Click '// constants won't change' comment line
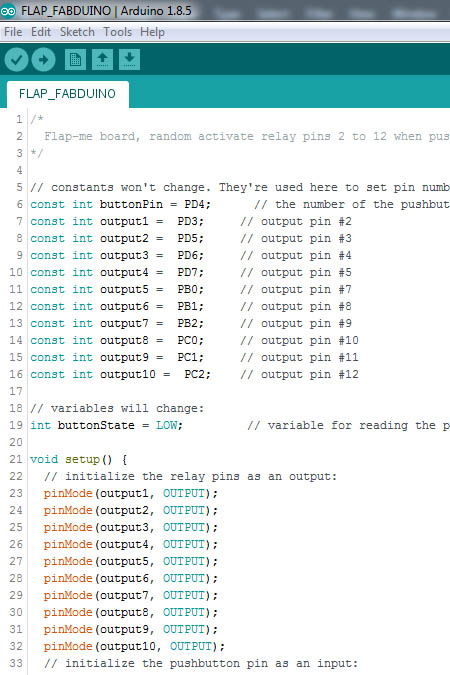This screenshot has width=450, height=675. tap(240, 188)
